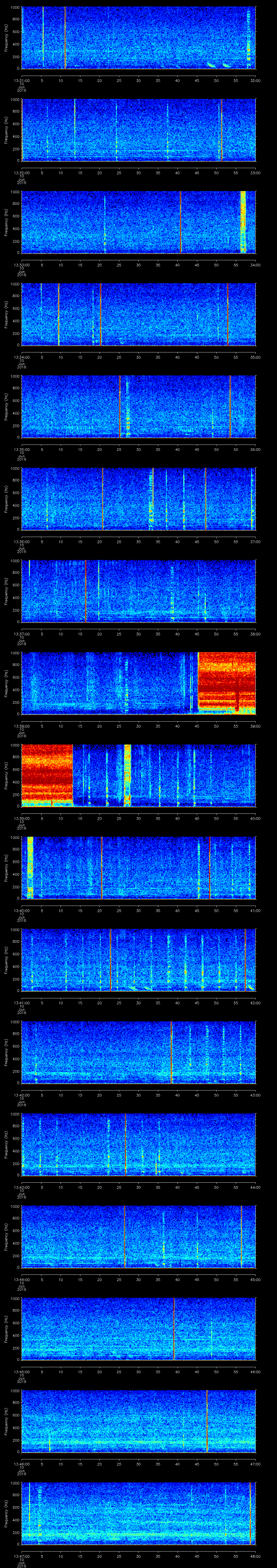Click the '13:43:00' time label

(x=21, y=1187)
